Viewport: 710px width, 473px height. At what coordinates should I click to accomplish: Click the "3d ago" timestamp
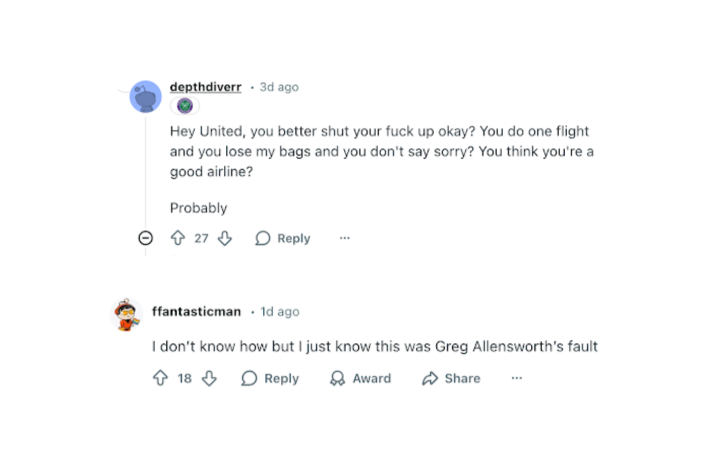coord(279,87)
